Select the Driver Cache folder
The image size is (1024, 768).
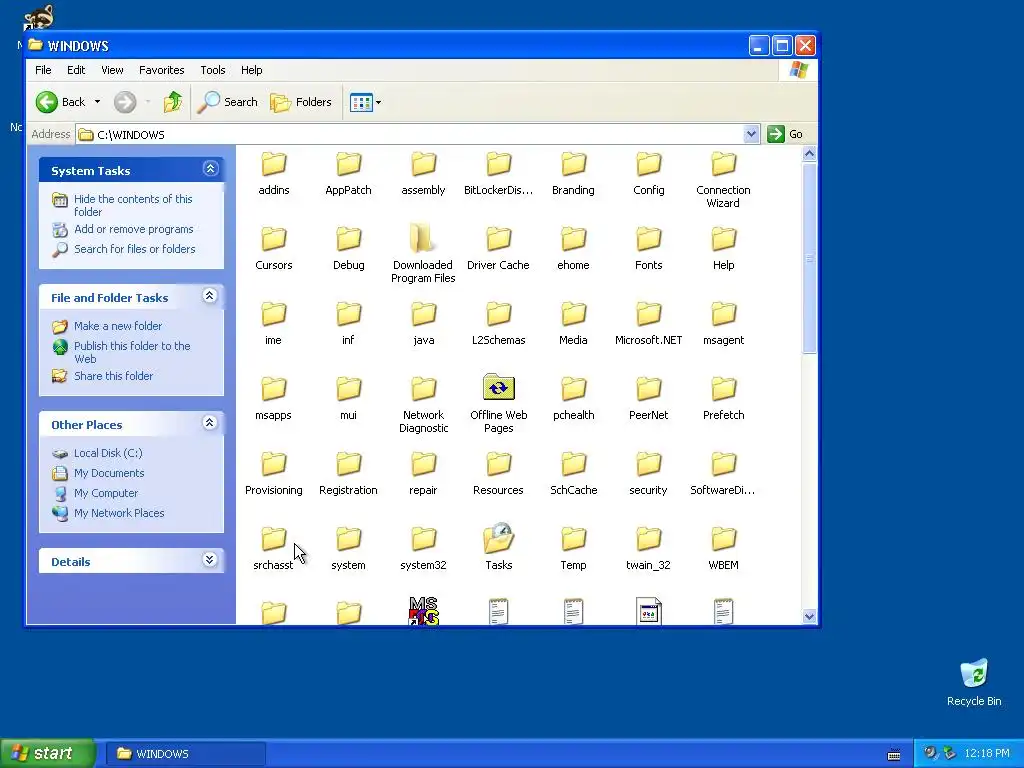click(498, 248)
